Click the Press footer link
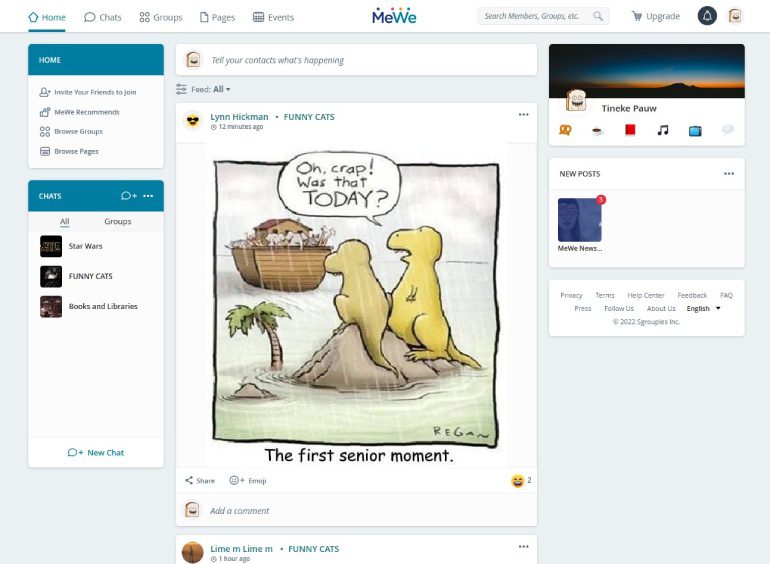Screen dimensions: 770x564 coord(583,308)
